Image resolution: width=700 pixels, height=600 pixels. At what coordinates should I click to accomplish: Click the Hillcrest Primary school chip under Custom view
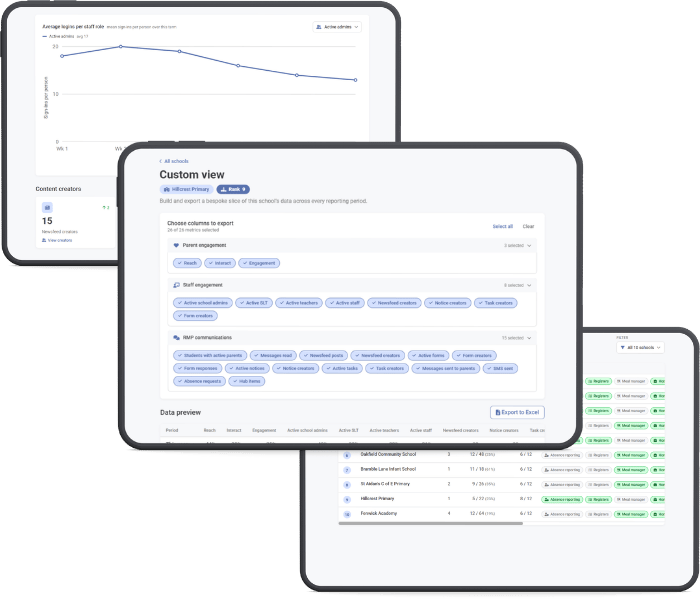[x=187, y=189]
